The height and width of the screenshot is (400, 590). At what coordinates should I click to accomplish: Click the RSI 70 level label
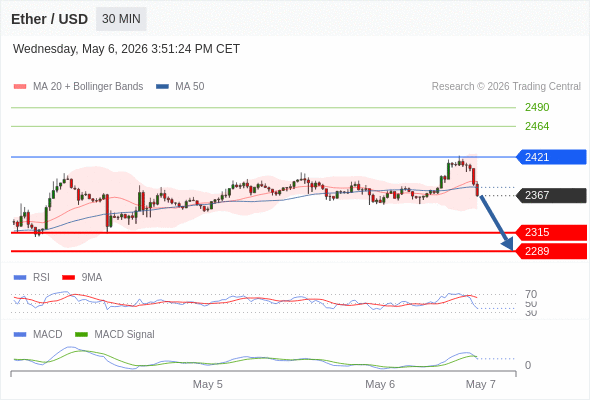tap(531, 294)
